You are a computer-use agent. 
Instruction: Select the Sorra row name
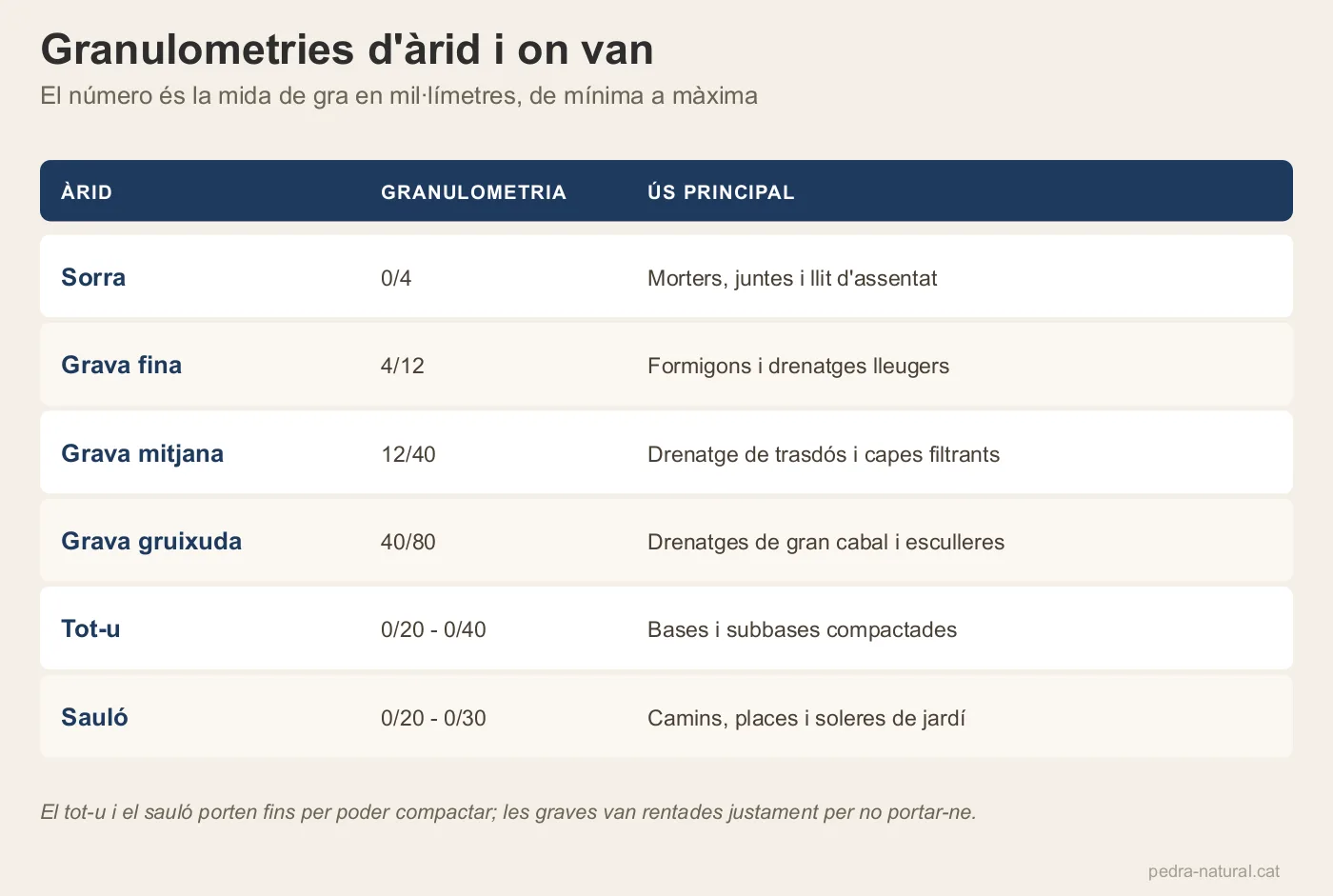pyautogui.click(x=93, y=277)
